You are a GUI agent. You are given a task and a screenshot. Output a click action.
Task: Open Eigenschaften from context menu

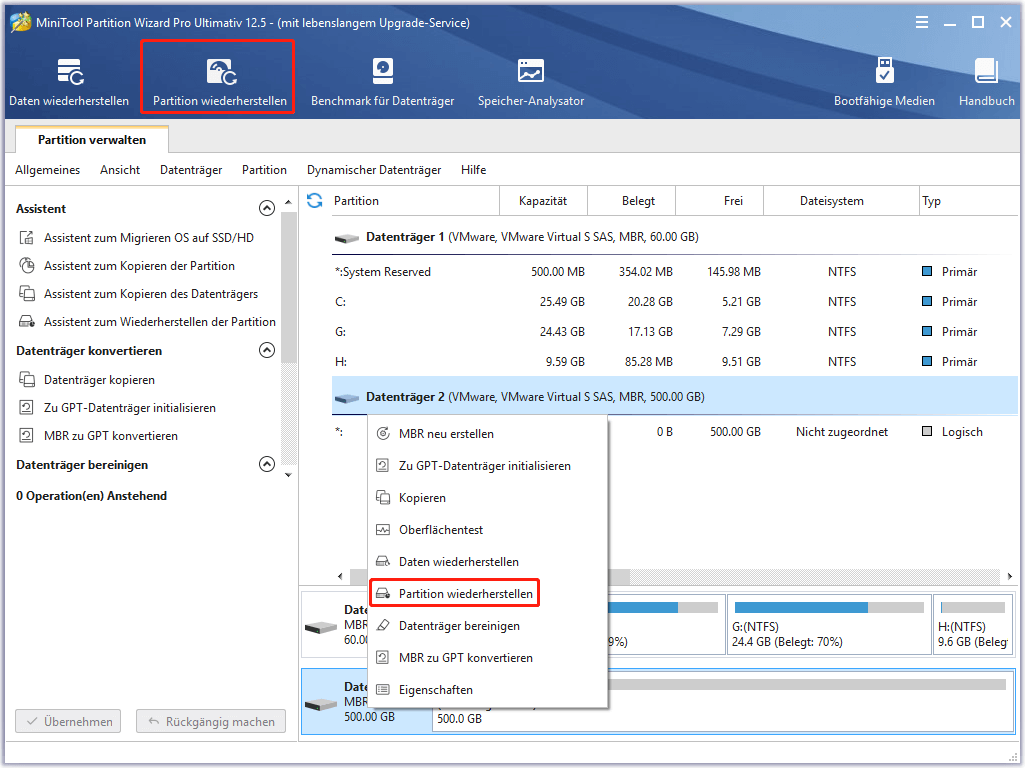tap(487, 690)
